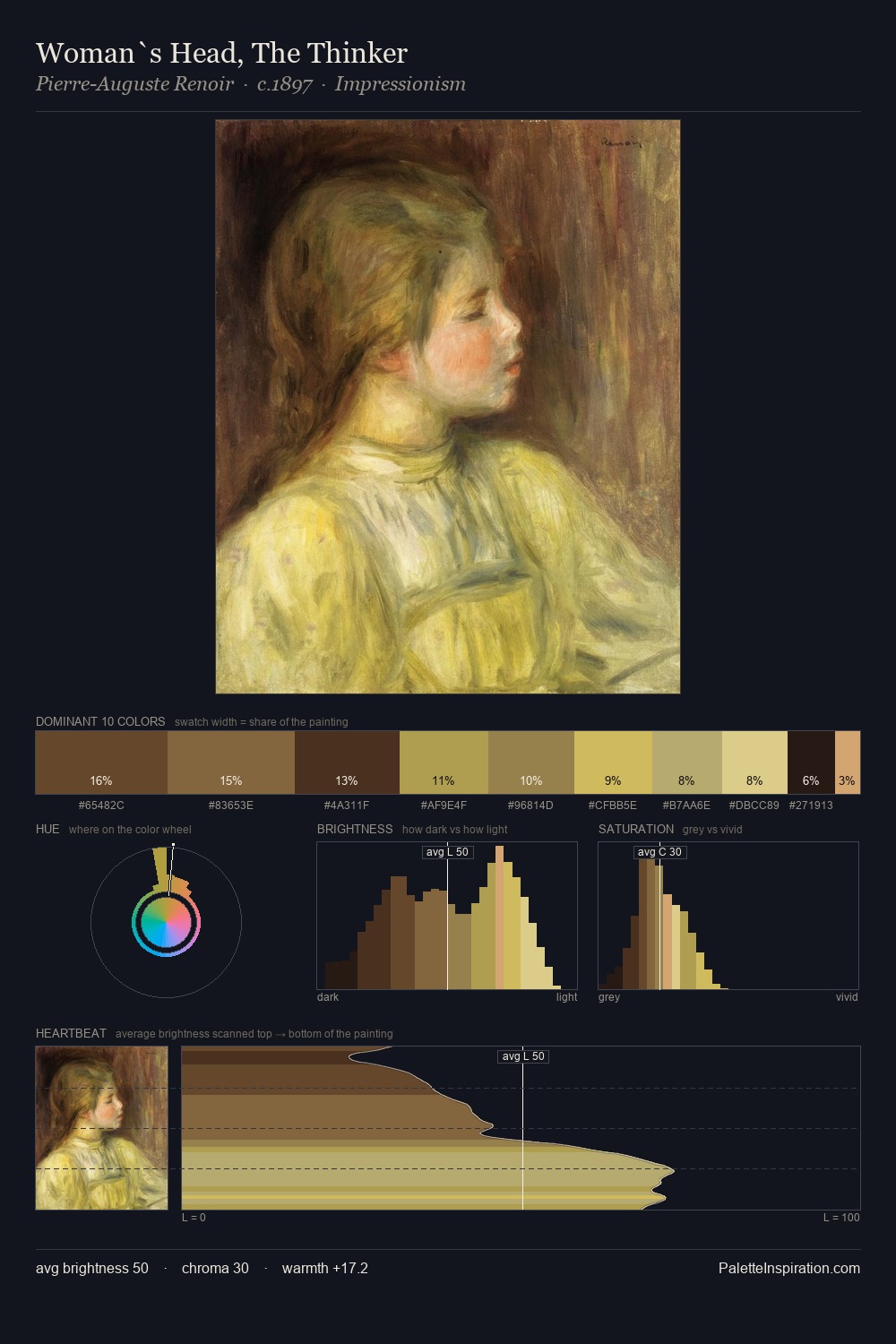Click the hex label #AF9E4F
Screen dimensions: 896x1344
pos(444,806)
